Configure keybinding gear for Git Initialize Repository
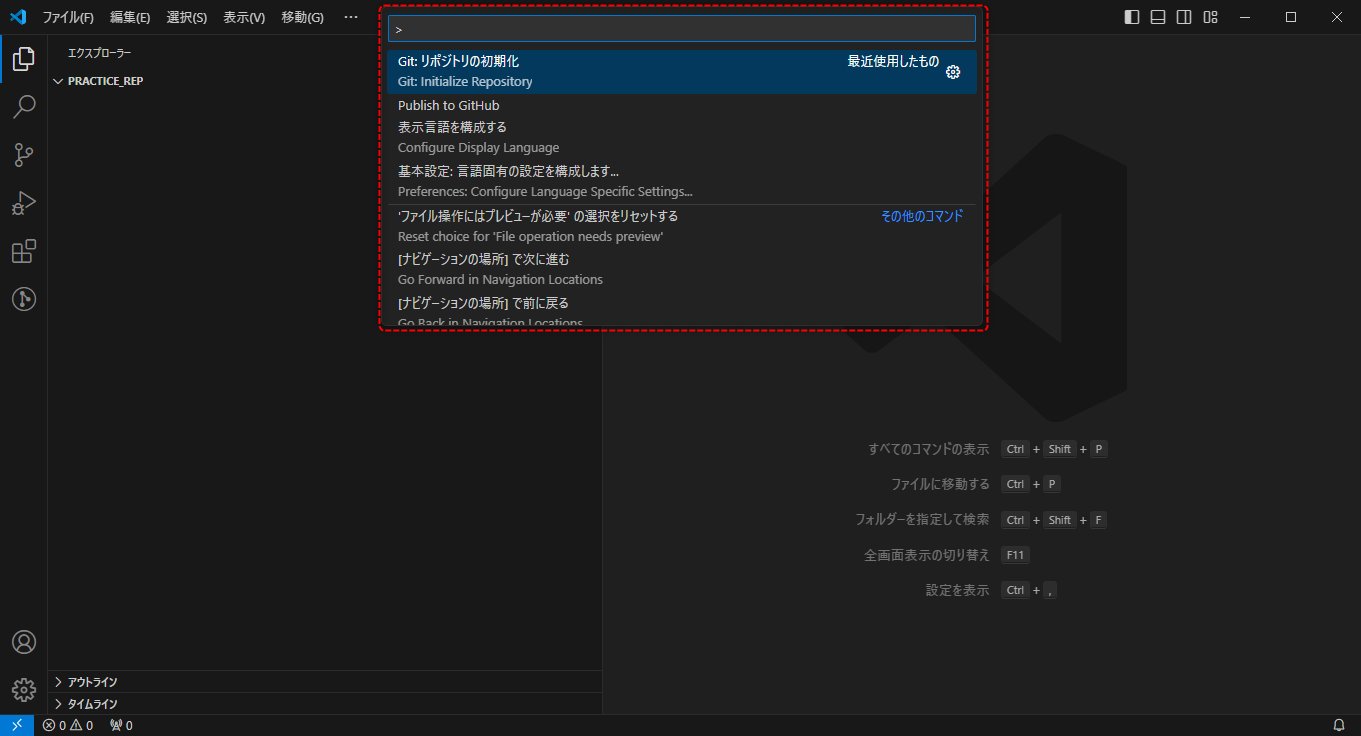The image size is (1361, 736). 953,72
